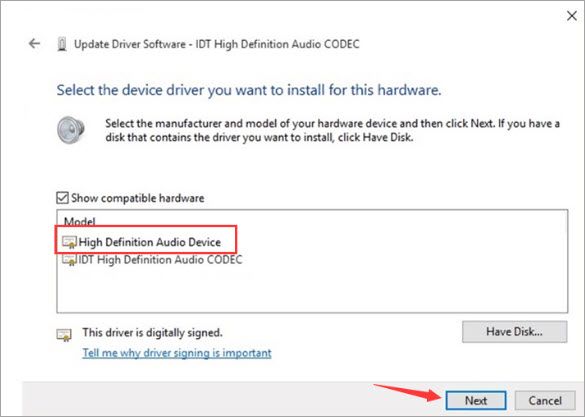Go back using the left arrow

(x=34, y=44)
